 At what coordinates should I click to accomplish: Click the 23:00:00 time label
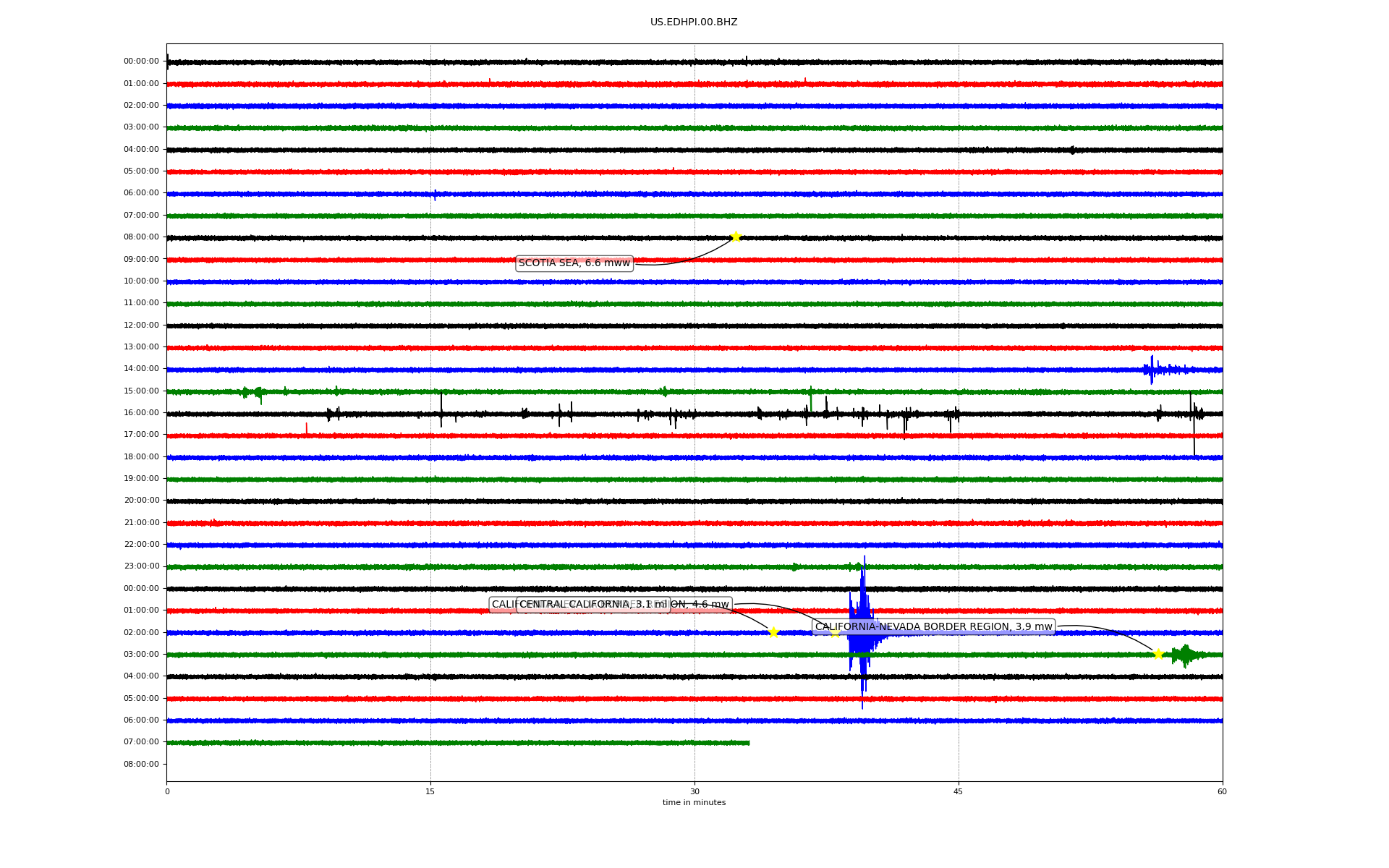141,566
